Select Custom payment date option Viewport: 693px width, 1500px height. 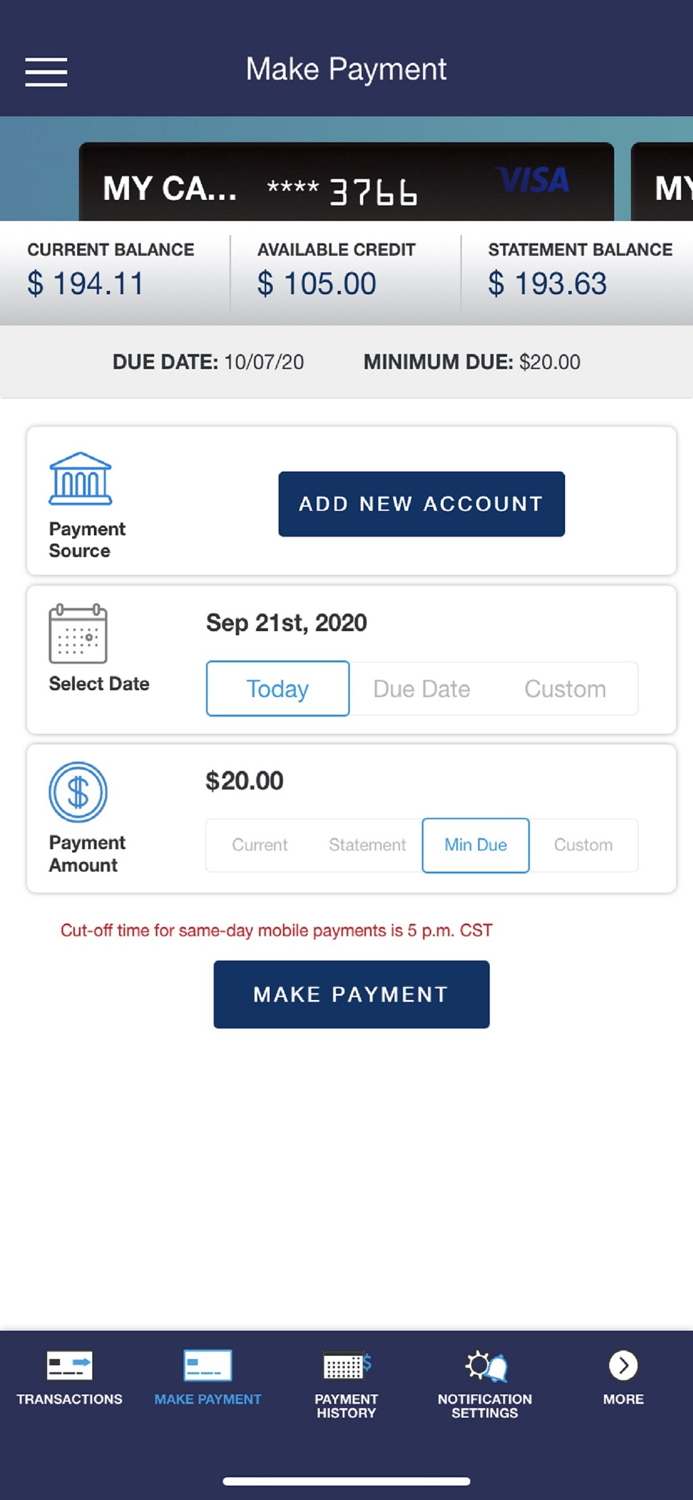[x=564, y=689]
